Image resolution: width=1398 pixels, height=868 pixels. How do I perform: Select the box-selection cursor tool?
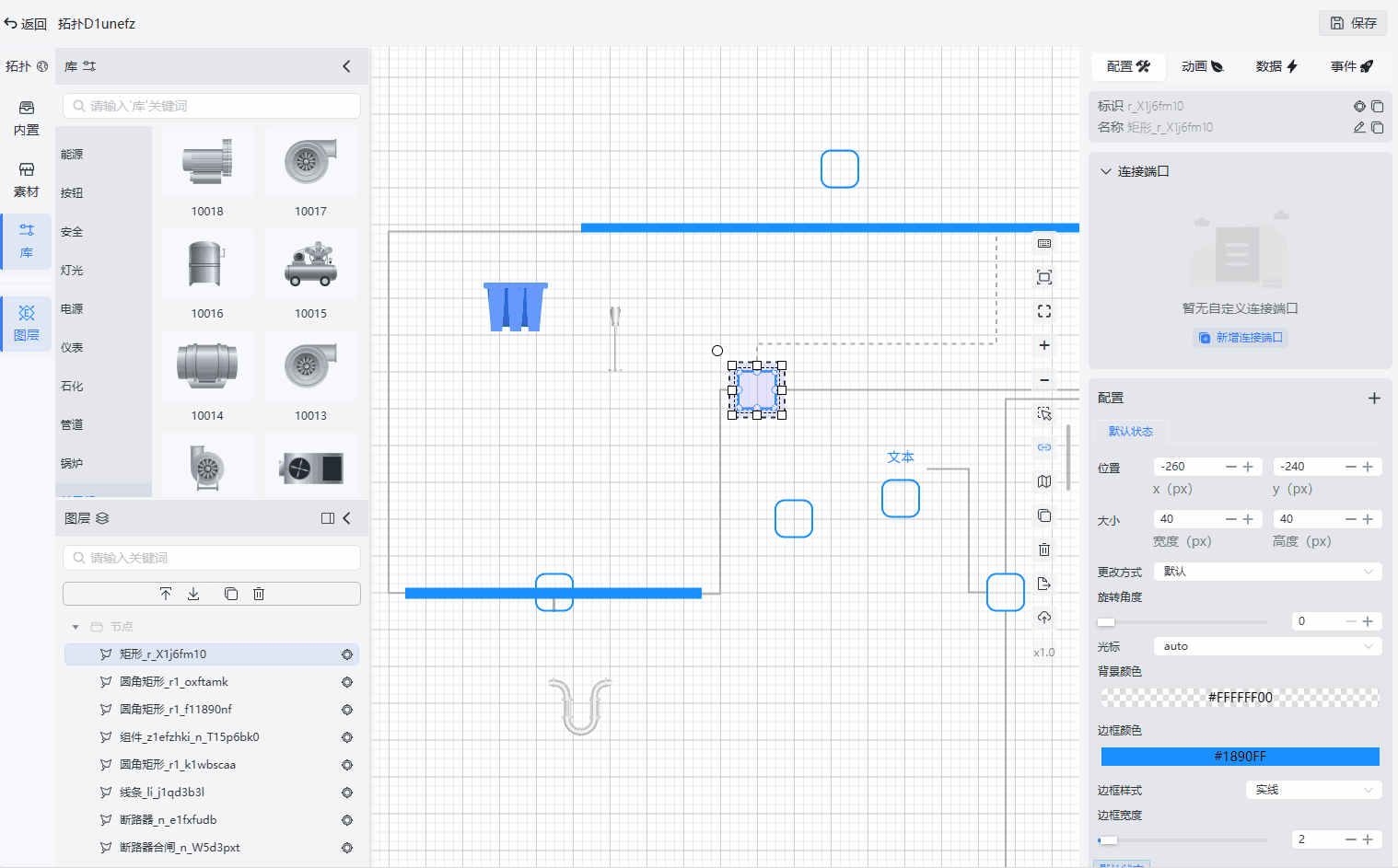point(1044,414)
